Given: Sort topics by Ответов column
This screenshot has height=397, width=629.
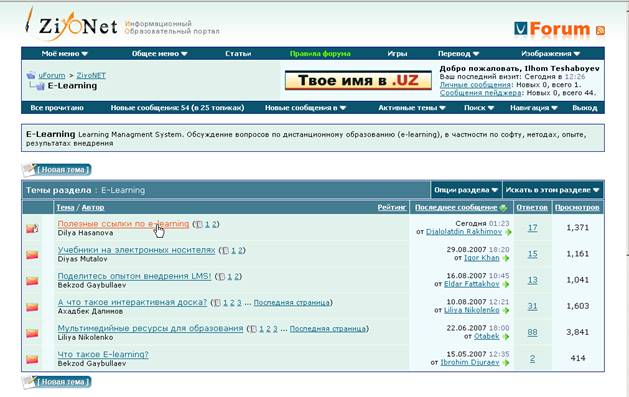Looking at the screenshot, I should (532, 208).
